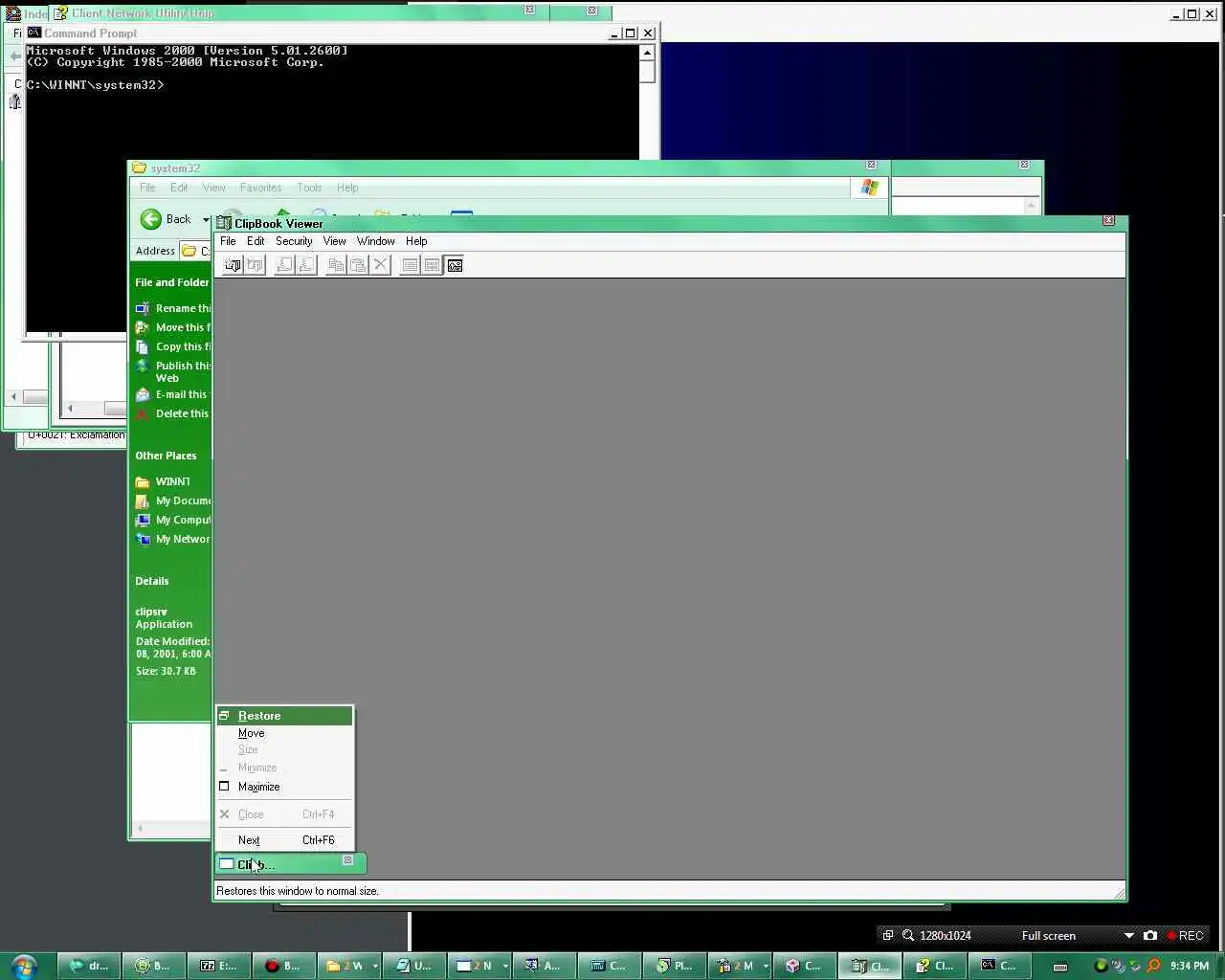Open WINNT folder under Other Places
The image size is (1225, 980).
tap(172, 481)
